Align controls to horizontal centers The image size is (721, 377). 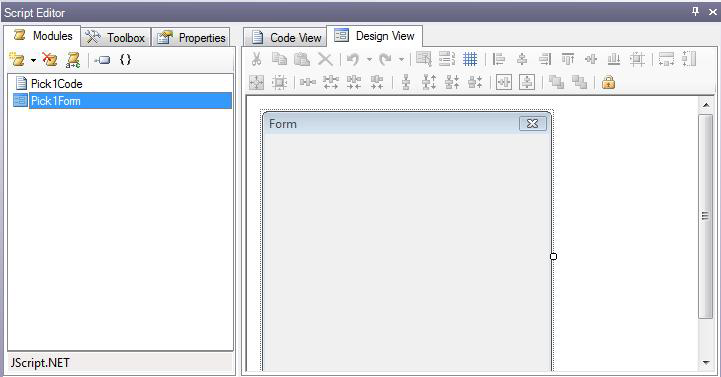(x=522, y=59)
